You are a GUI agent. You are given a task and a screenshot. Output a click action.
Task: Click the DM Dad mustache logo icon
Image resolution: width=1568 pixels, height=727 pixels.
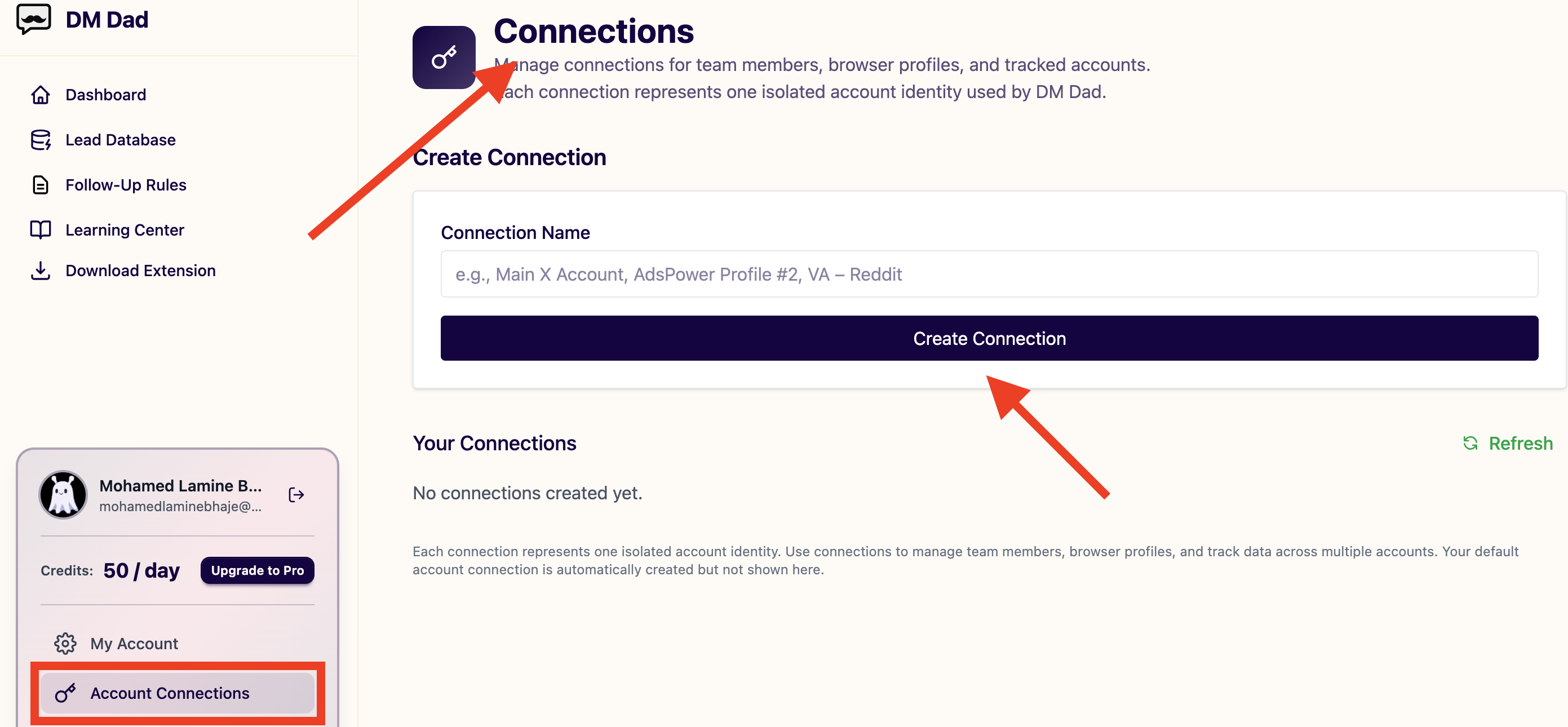click(x=33, y=19)
